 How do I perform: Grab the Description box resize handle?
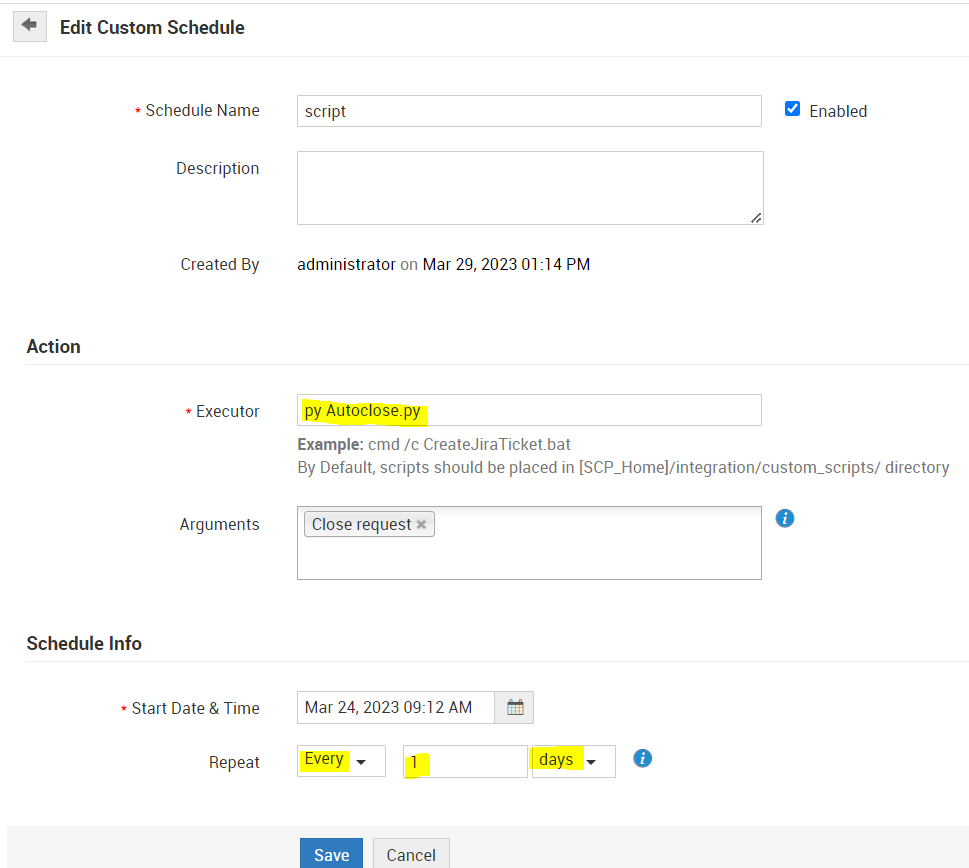coord(756,217)
